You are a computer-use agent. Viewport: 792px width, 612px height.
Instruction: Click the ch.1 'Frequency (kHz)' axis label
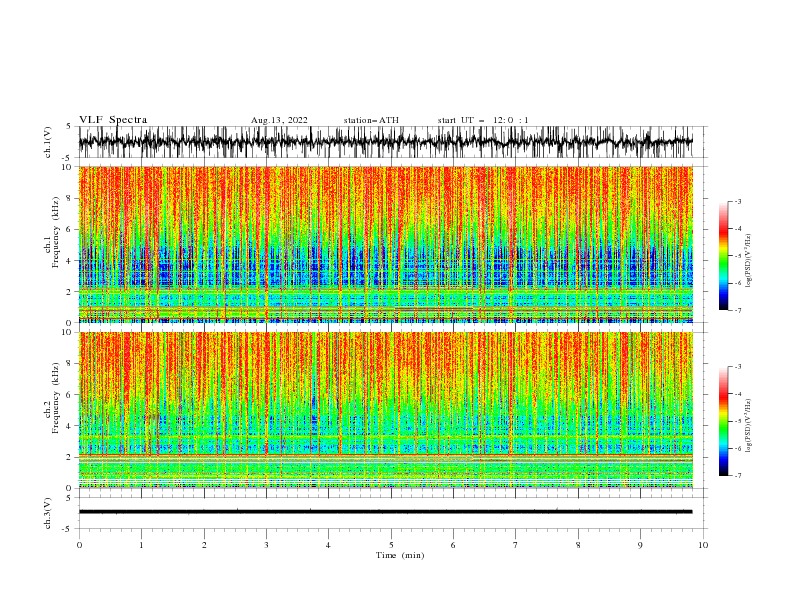coord(56,232)
